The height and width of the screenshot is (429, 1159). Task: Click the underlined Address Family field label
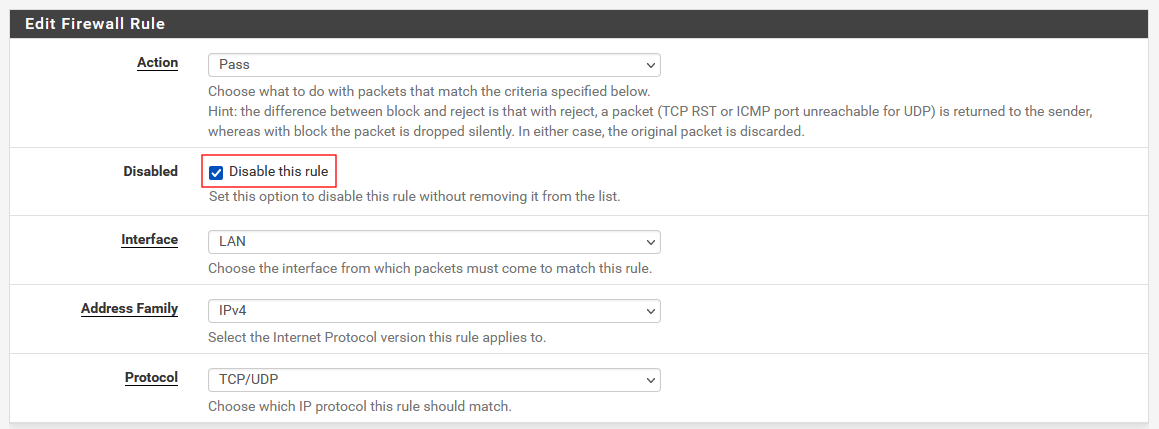coord(129,309)
